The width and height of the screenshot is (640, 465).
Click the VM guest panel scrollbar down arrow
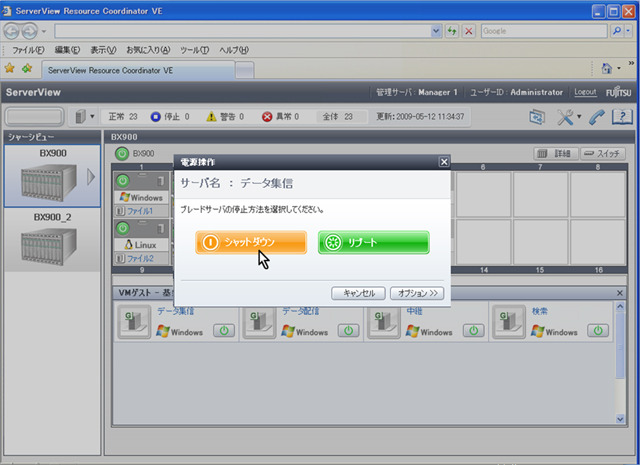(x=620, y=419)
